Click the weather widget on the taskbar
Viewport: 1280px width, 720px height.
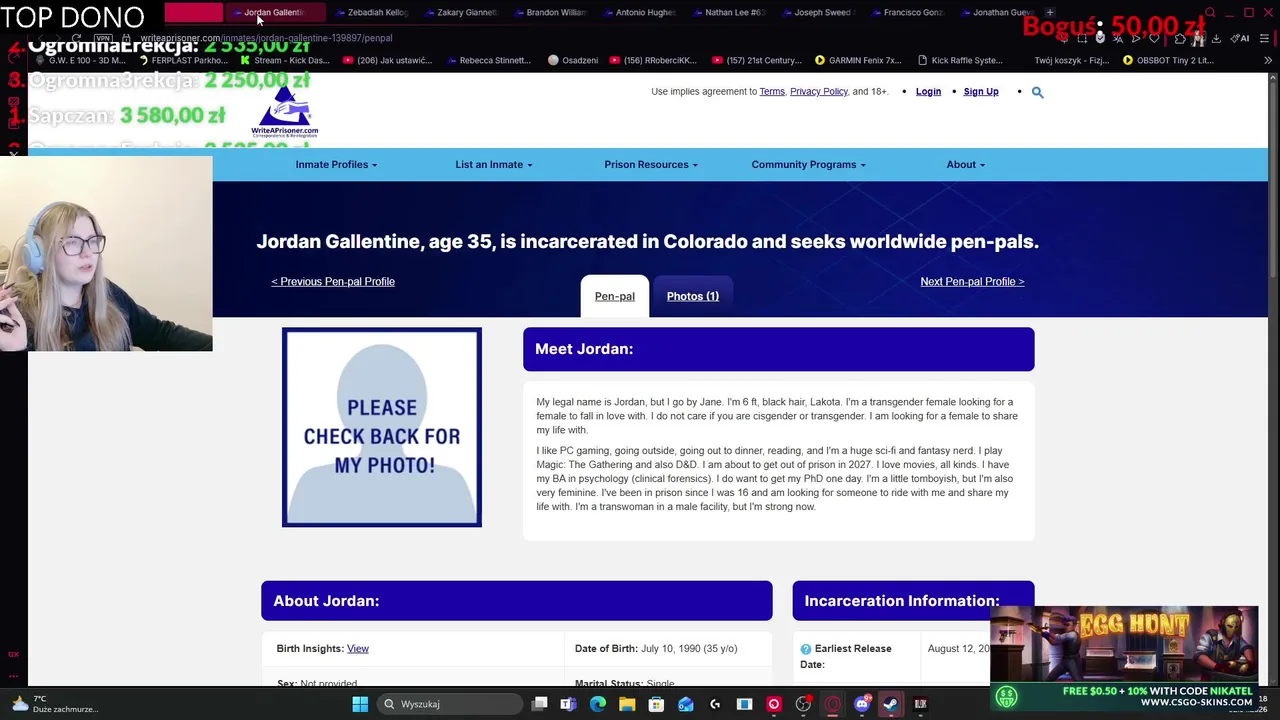55,704
